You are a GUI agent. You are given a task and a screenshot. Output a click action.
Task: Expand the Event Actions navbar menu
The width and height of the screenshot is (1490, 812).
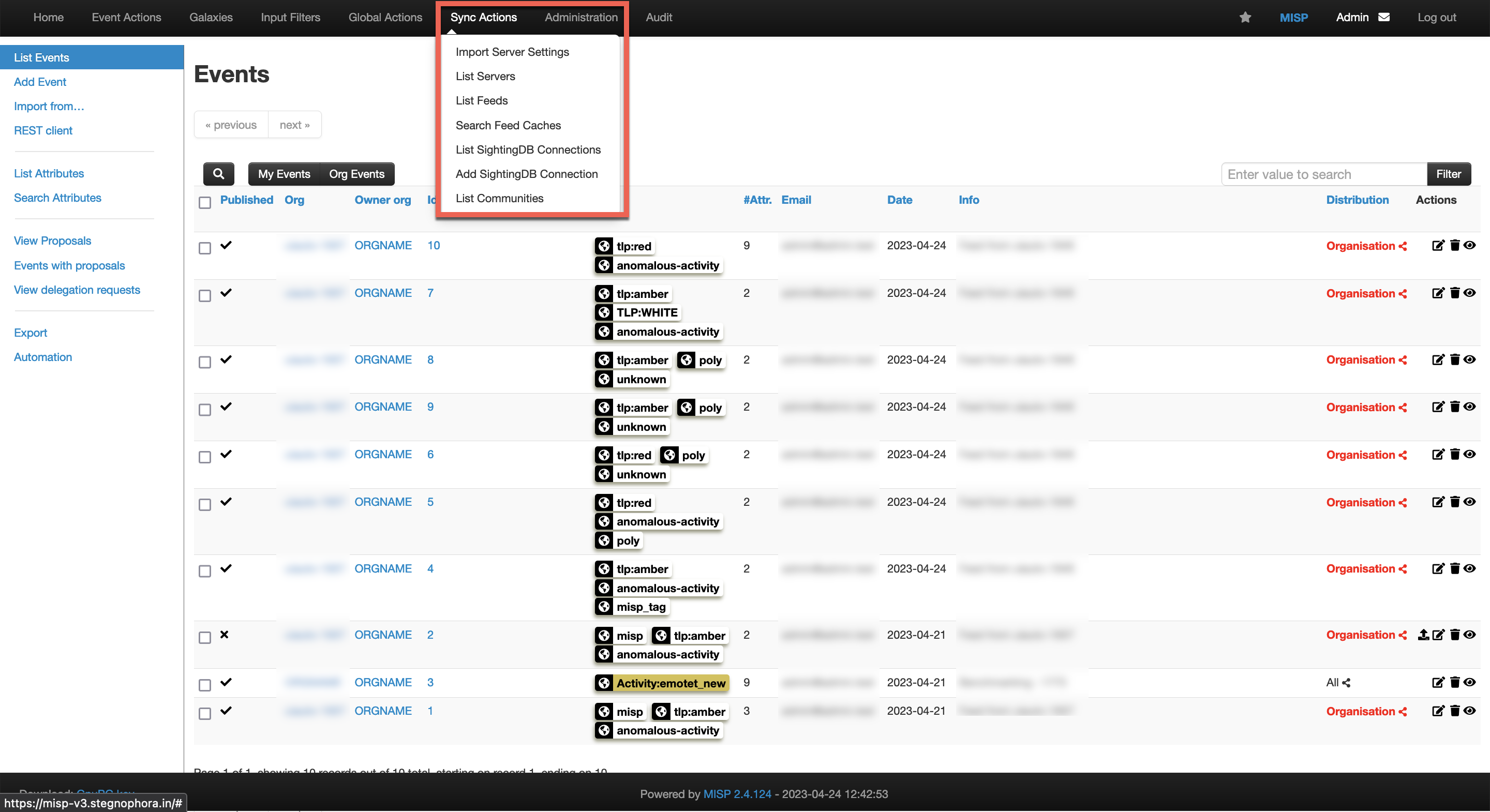[x=126, y=18]
